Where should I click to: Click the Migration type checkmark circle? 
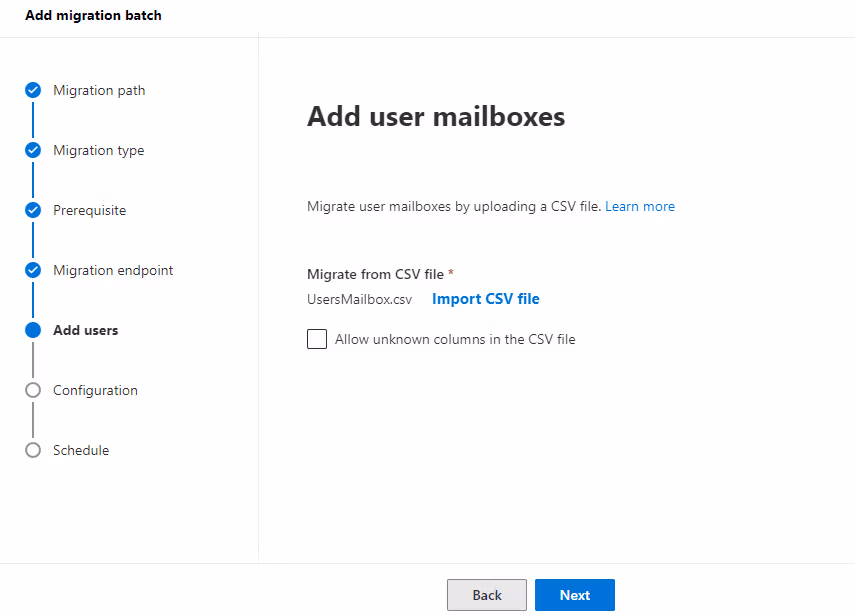33,150
